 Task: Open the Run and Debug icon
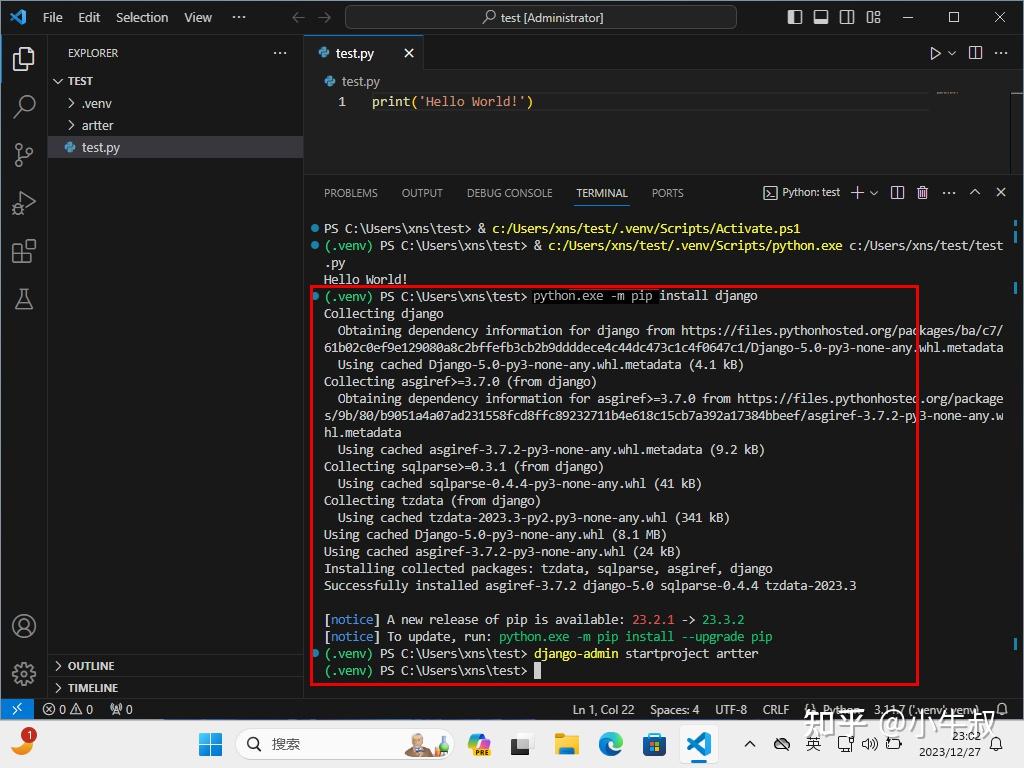24,203
